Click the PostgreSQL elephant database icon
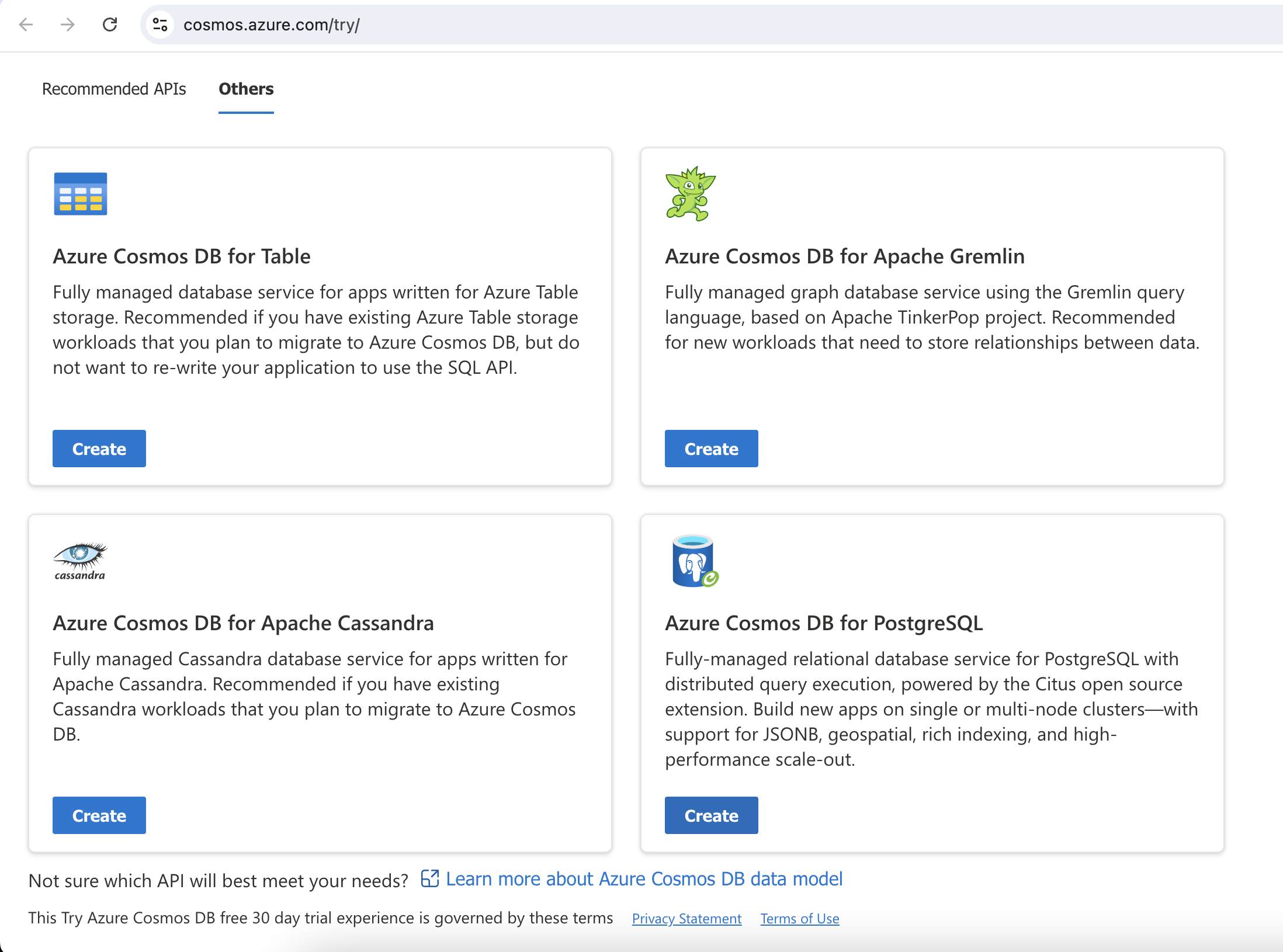Image resolution: width=1283 pixels, height=952 pixels. pyautogui.click(x=694, y=561)
